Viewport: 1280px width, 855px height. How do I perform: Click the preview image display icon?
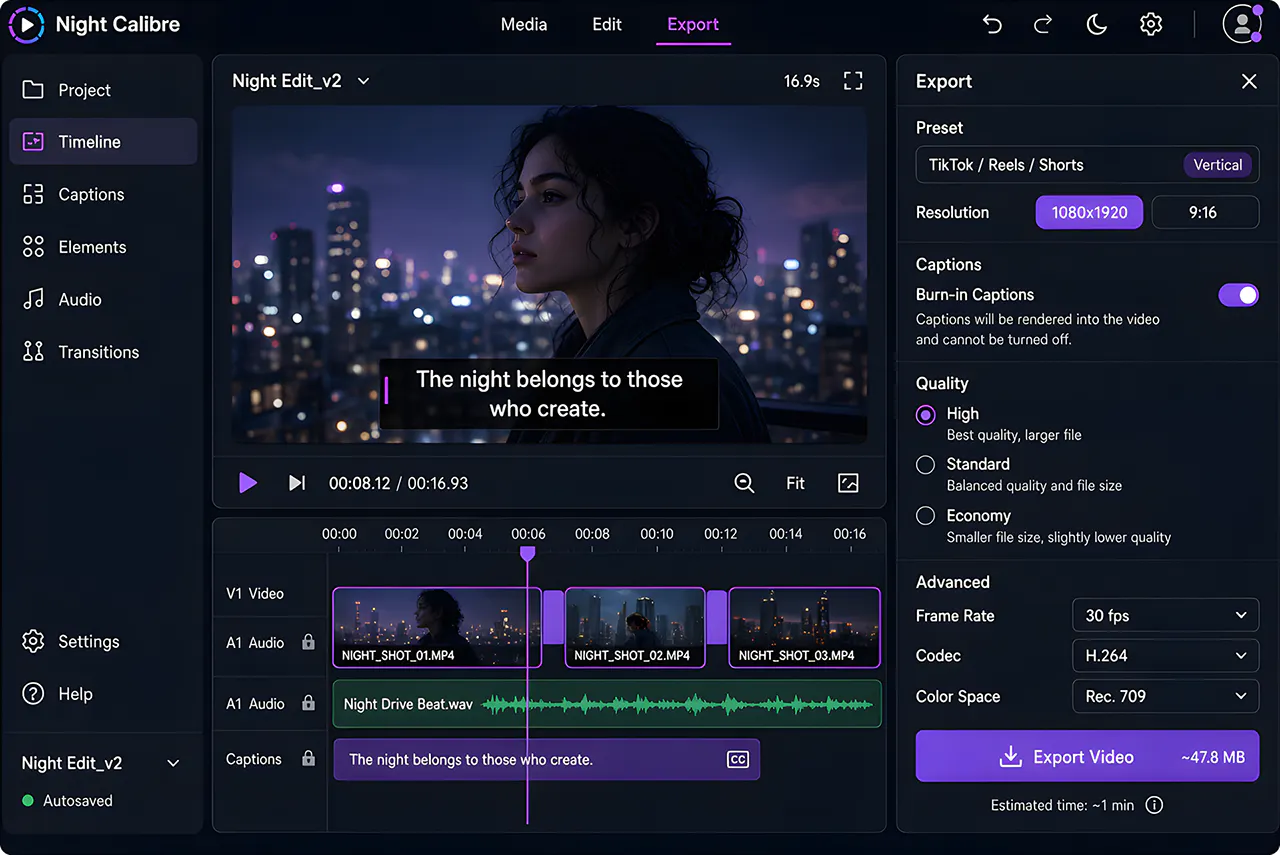point(848,483)
